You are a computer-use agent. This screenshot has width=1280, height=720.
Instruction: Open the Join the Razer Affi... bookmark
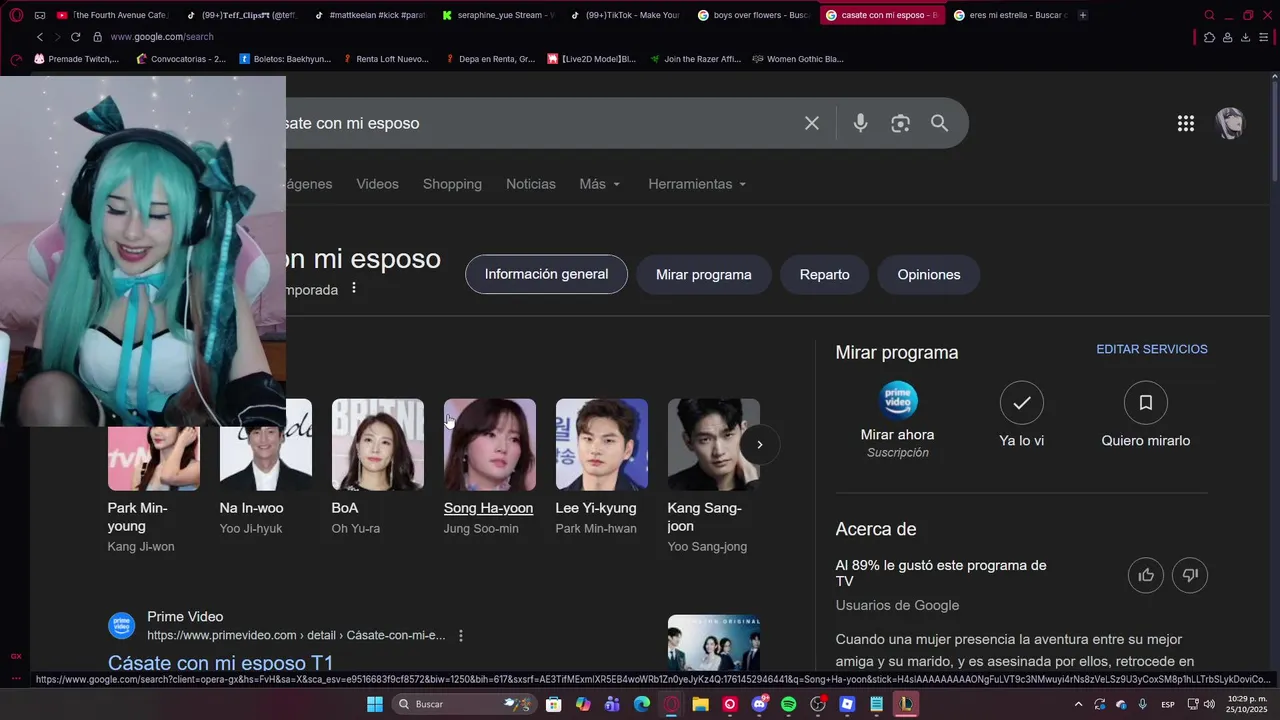(x=695, y=59)
